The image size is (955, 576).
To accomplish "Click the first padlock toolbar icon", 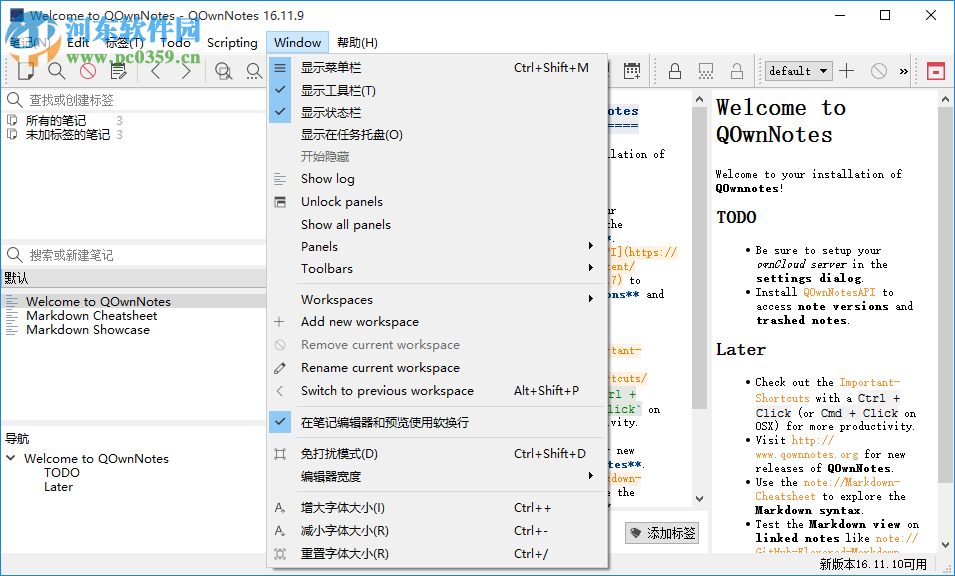I will click(675, 71).
